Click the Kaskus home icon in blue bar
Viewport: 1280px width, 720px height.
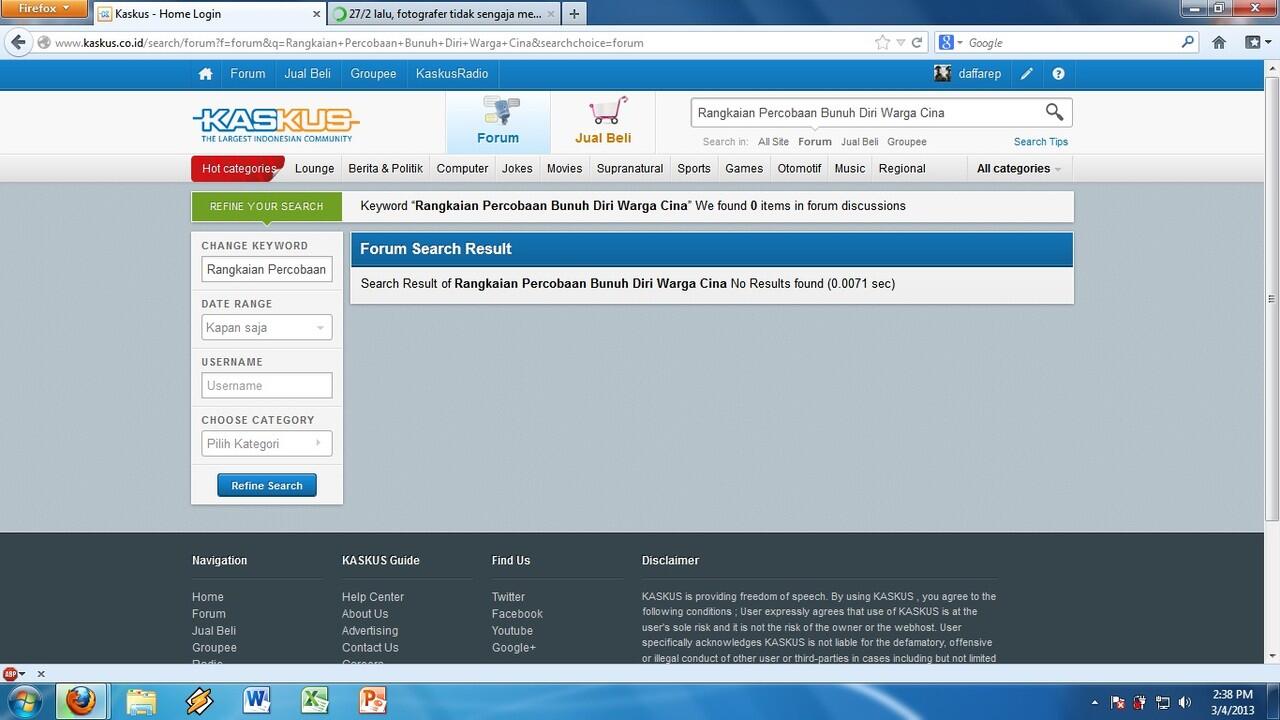(x=205, y=74)
